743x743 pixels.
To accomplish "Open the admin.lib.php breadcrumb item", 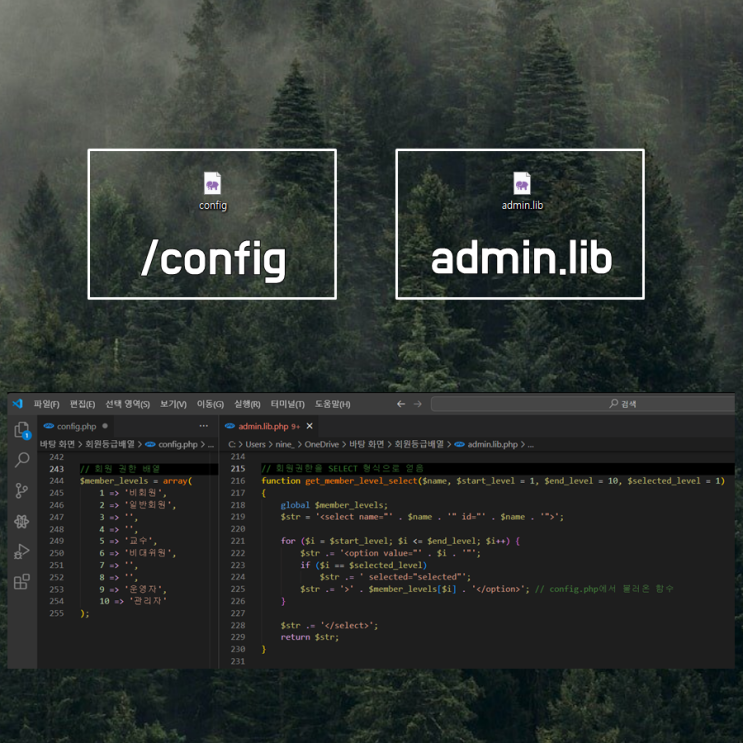I will 486,444.
